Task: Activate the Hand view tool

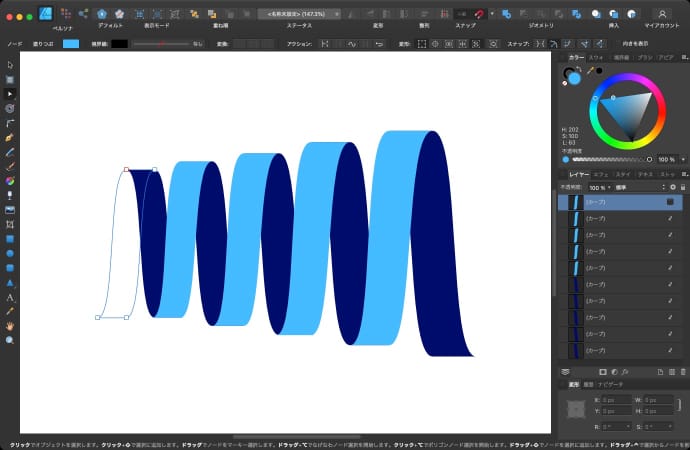Action: click(10, 326)
